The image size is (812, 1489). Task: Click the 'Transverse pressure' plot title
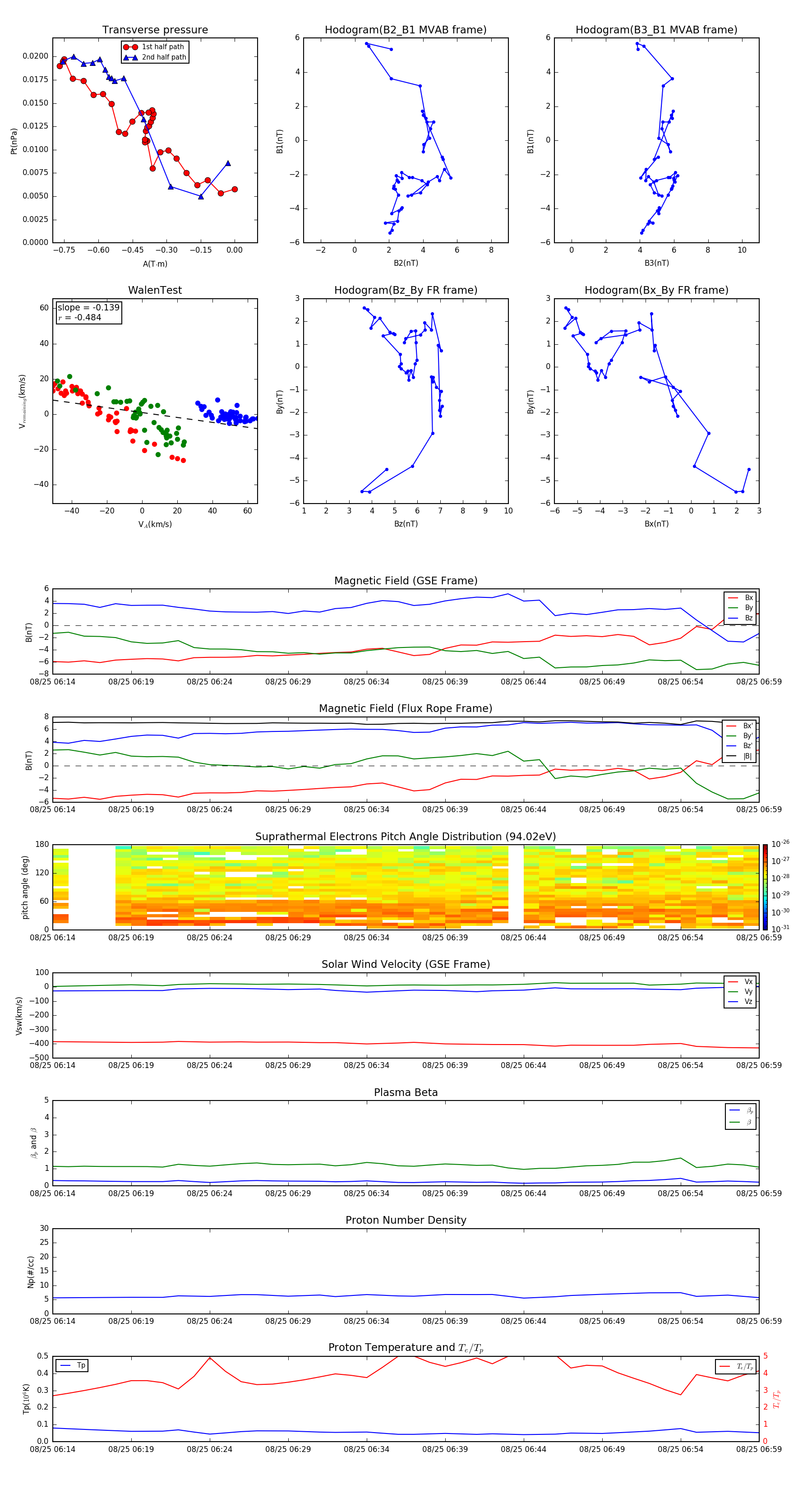point(155,30)
